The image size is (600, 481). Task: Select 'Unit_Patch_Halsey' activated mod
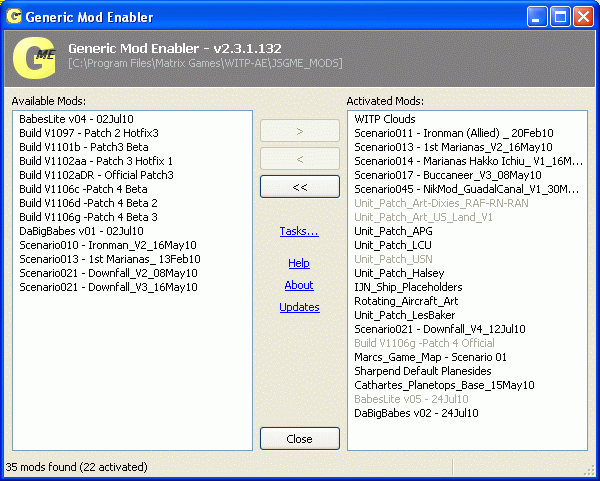coord(399,273)
